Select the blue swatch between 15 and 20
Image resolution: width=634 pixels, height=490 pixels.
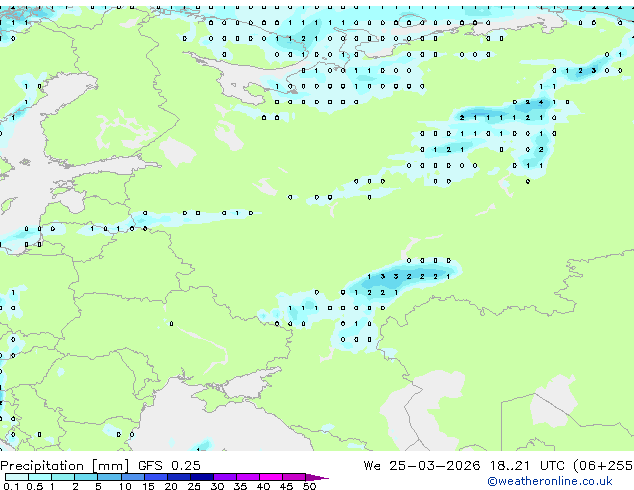pyautogui.click(x=156, y=477)
